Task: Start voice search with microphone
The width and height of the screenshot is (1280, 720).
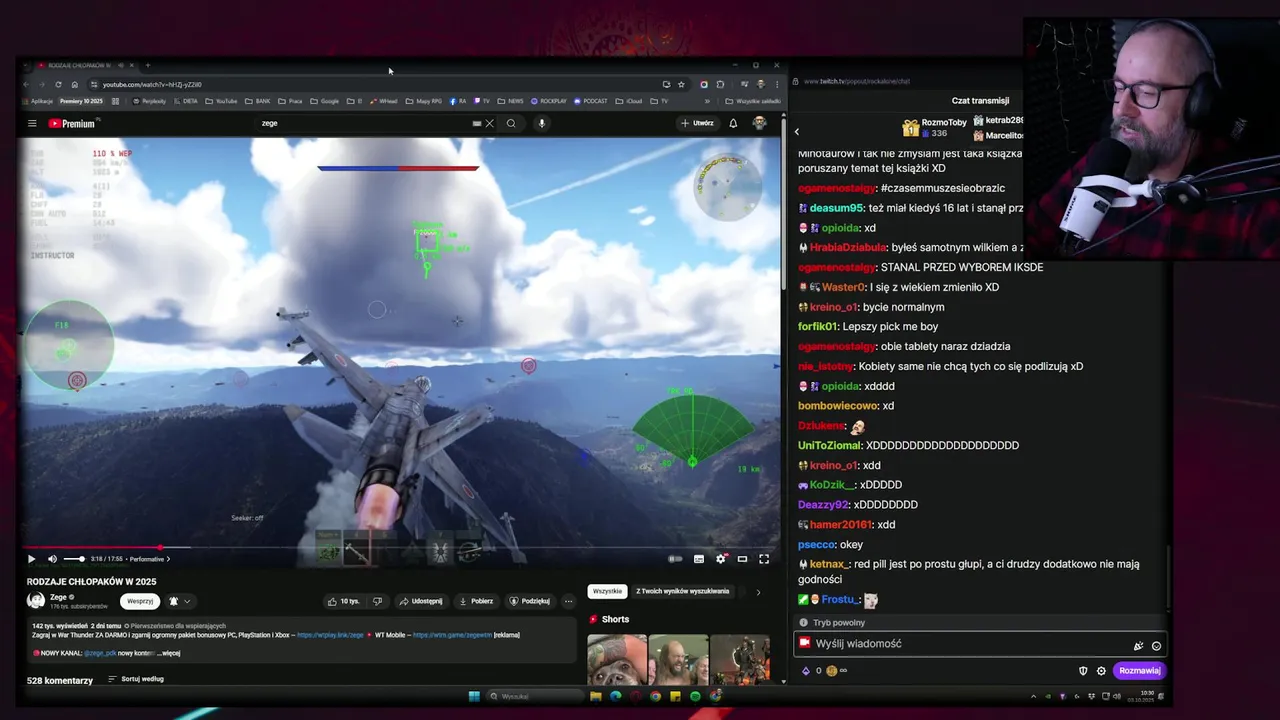Action: (541, 123)
